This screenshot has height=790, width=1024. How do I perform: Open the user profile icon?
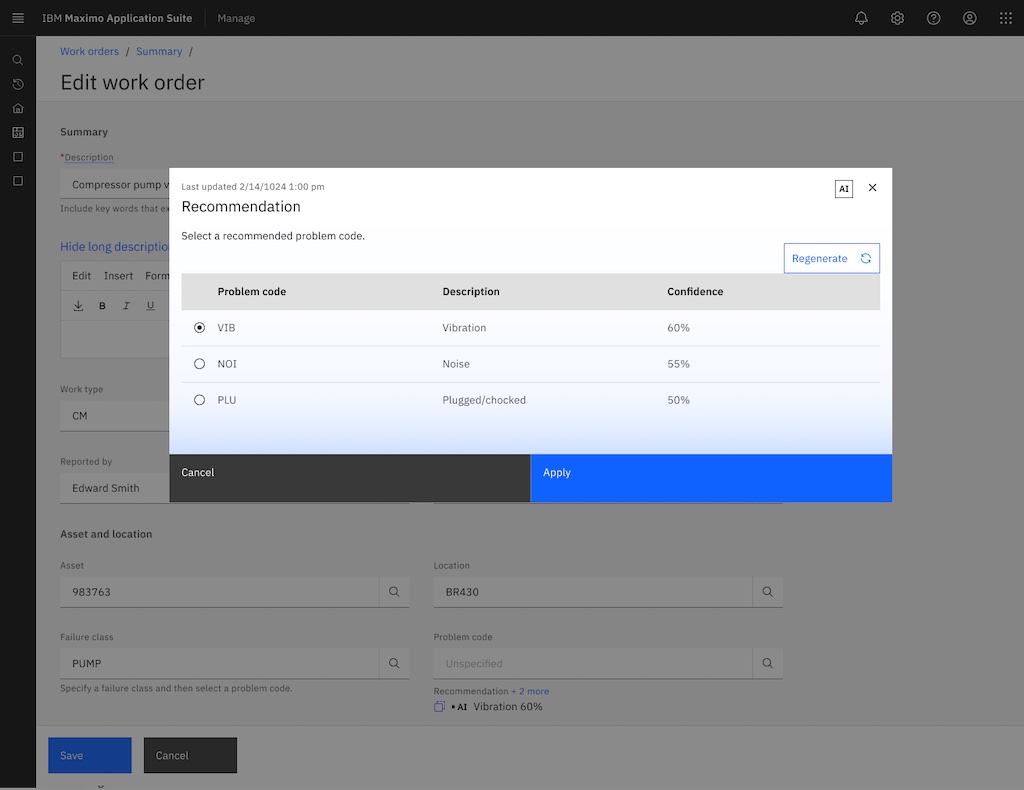point(969,17)
